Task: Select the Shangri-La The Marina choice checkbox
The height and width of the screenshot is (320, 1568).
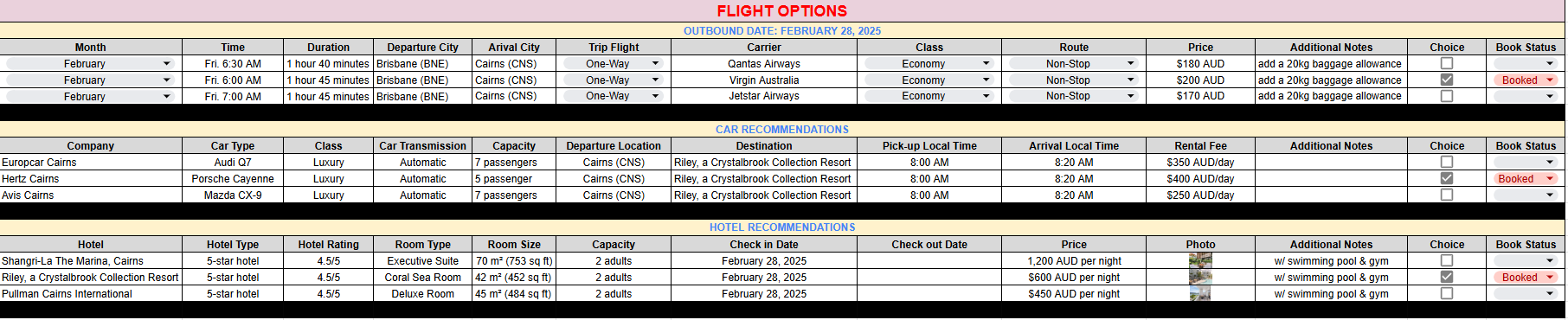Action: pyautogui.click(x=1446, y=260)
